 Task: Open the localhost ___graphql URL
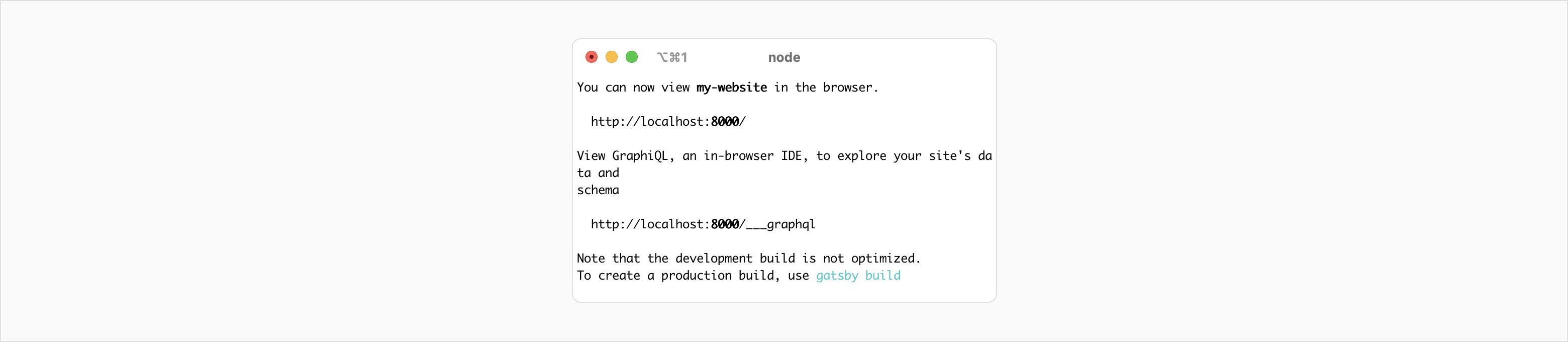(703, 224)
